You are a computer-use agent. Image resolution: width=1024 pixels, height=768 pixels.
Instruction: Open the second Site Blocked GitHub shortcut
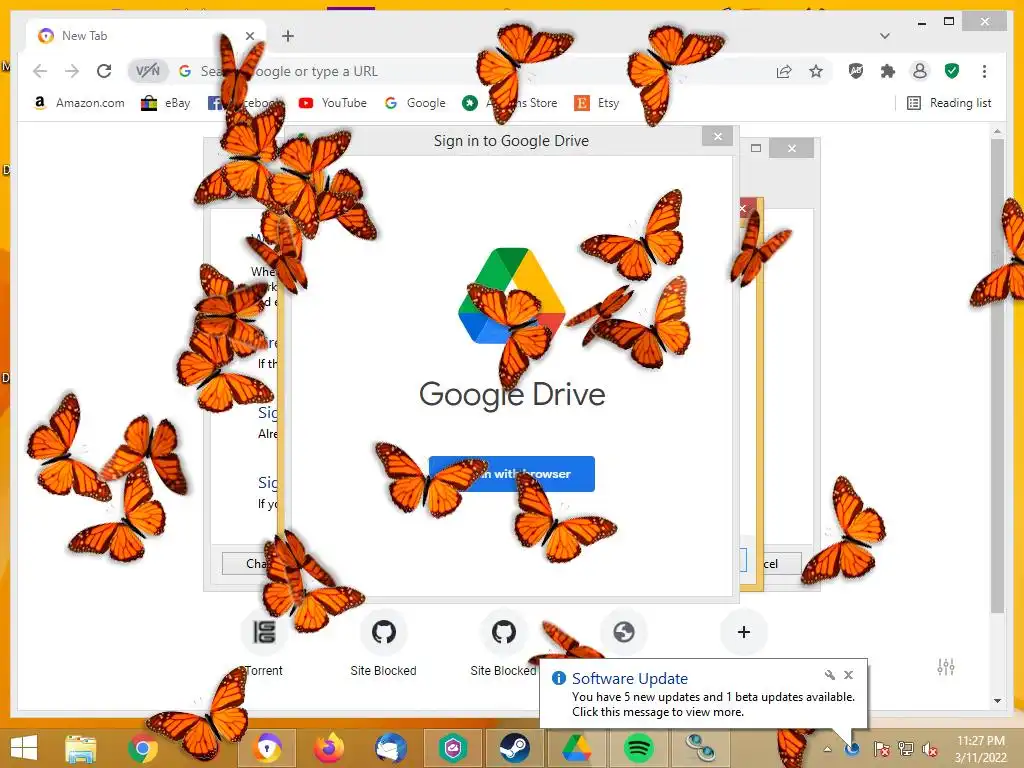[x=504, y=643]
